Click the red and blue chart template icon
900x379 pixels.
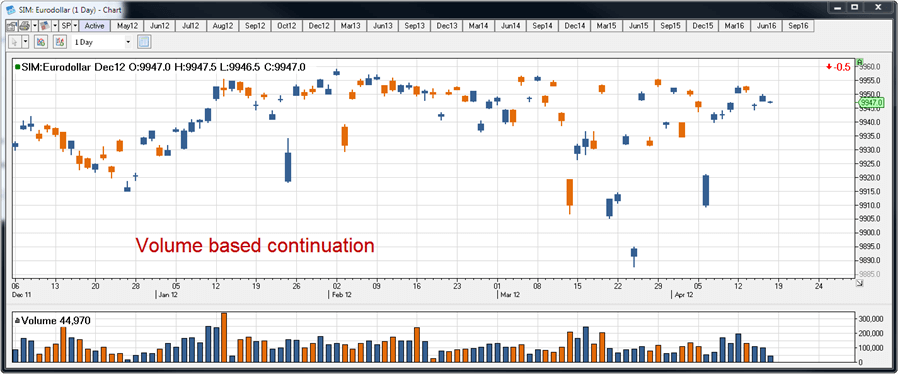[45, 26]
